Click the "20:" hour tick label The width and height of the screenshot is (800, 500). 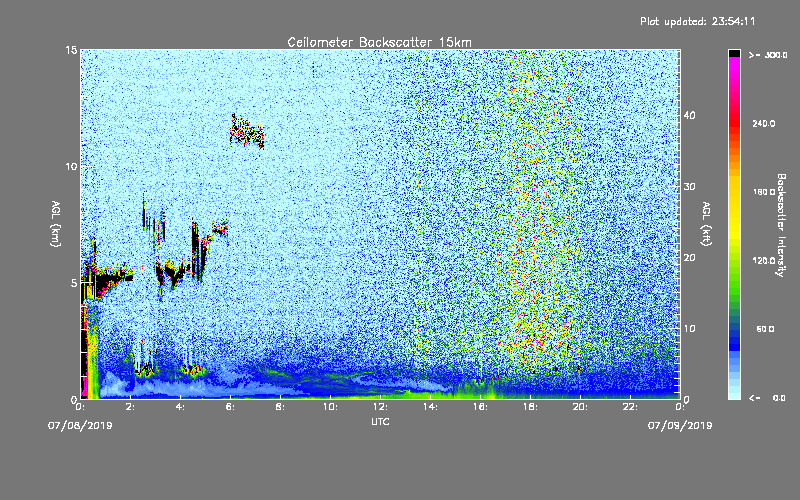click(580, 407)
